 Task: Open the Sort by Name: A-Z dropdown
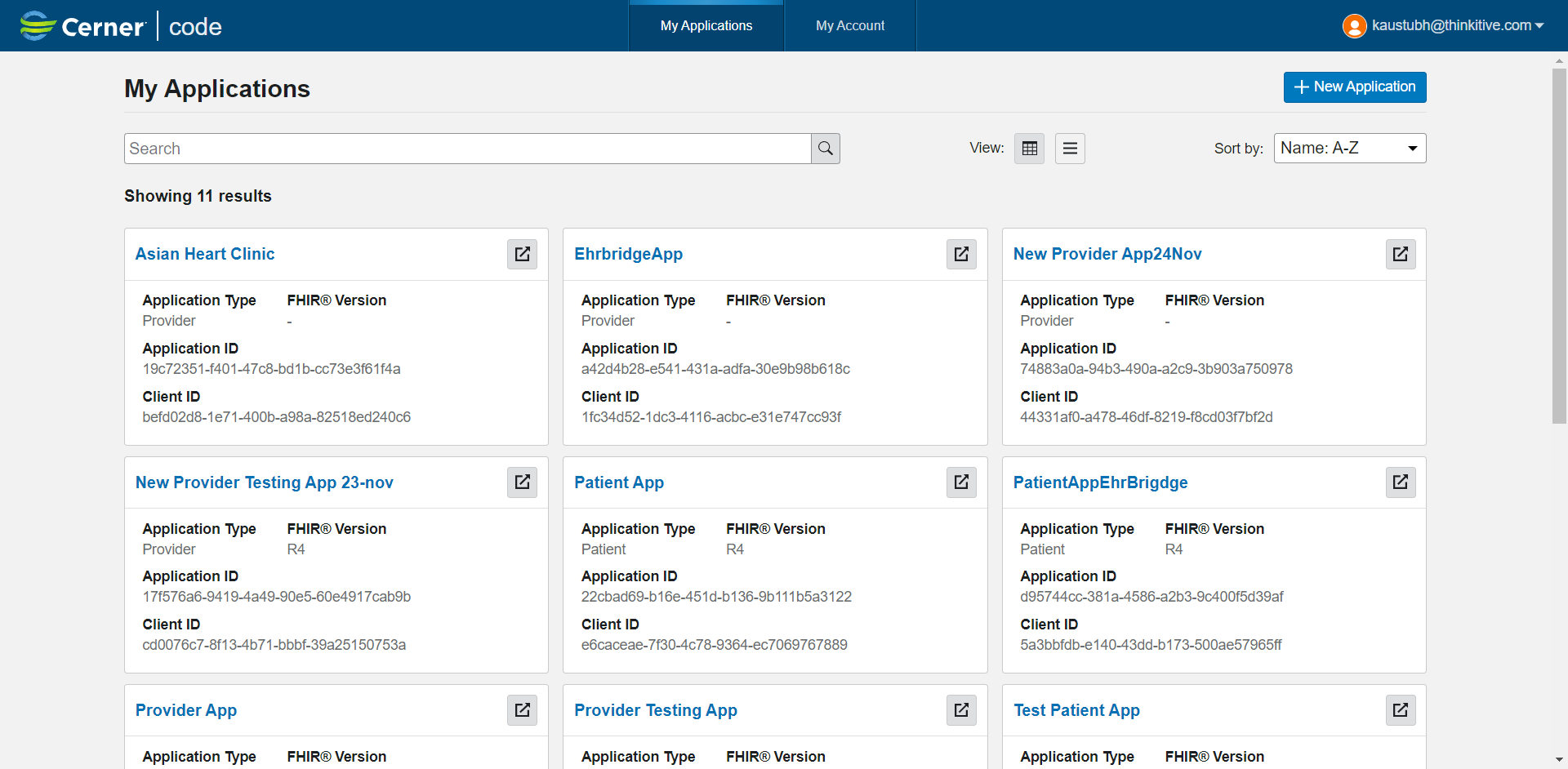click(1350, 149)
